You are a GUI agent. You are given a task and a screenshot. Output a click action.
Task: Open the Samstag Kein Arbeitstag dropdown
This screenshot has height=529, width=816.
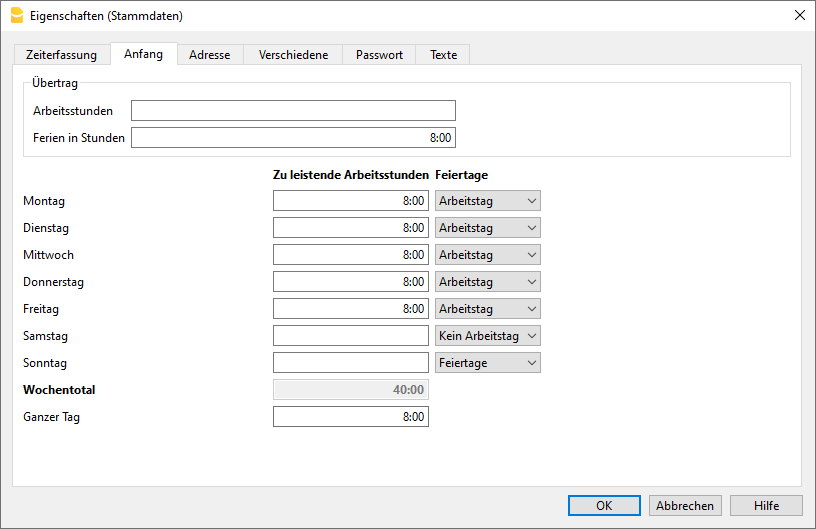488,336
